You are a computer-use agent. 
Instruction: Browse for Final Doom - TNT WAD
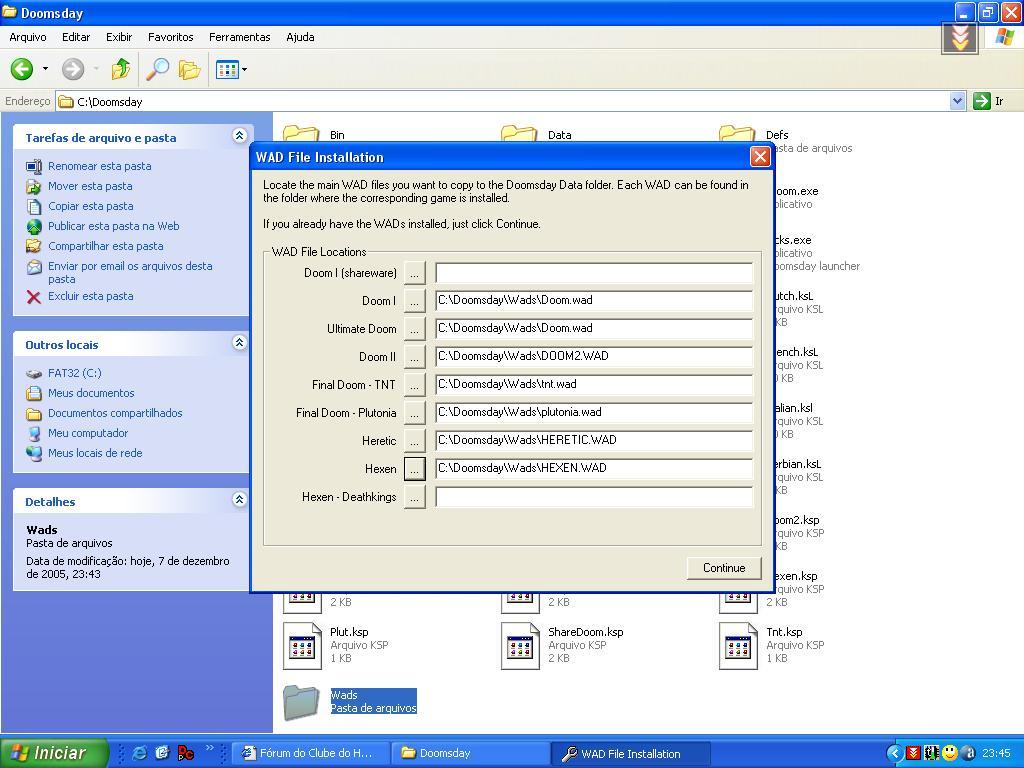(x=415, y=385)
